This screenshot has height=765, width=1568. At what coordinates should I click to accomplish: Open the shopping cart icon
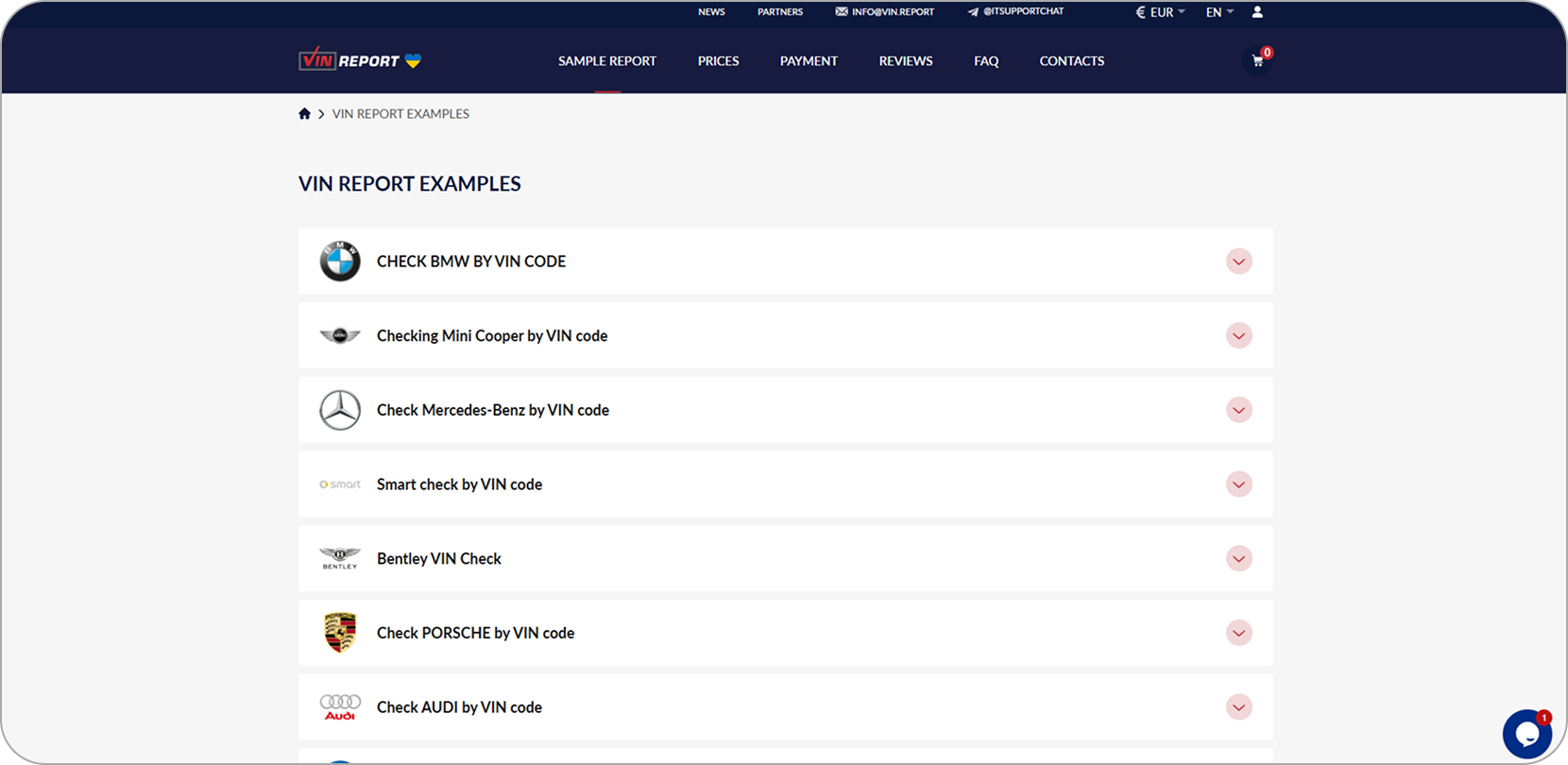point(1257,60)
